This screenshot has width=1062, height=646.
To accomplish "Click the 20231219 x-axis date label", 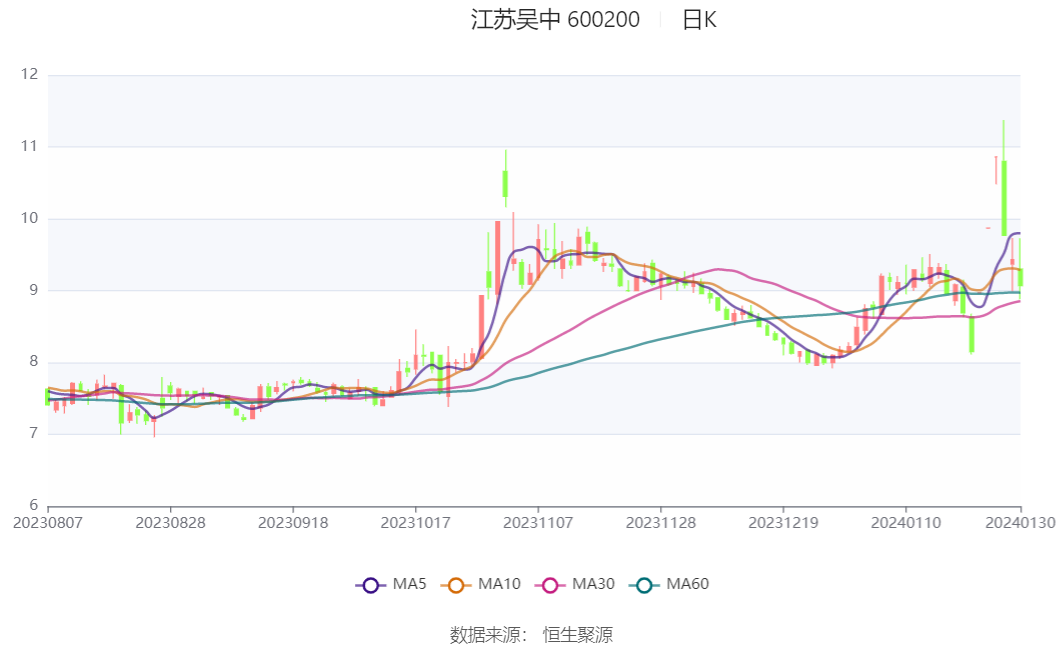I will (x=783, y=523).
